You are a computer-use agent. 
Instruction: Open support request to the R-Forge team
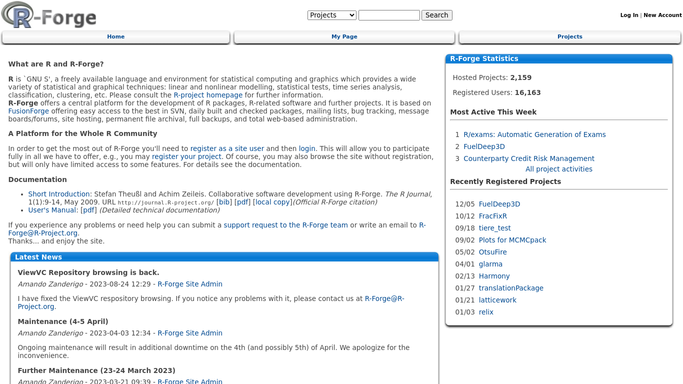[x=286, y=225]
